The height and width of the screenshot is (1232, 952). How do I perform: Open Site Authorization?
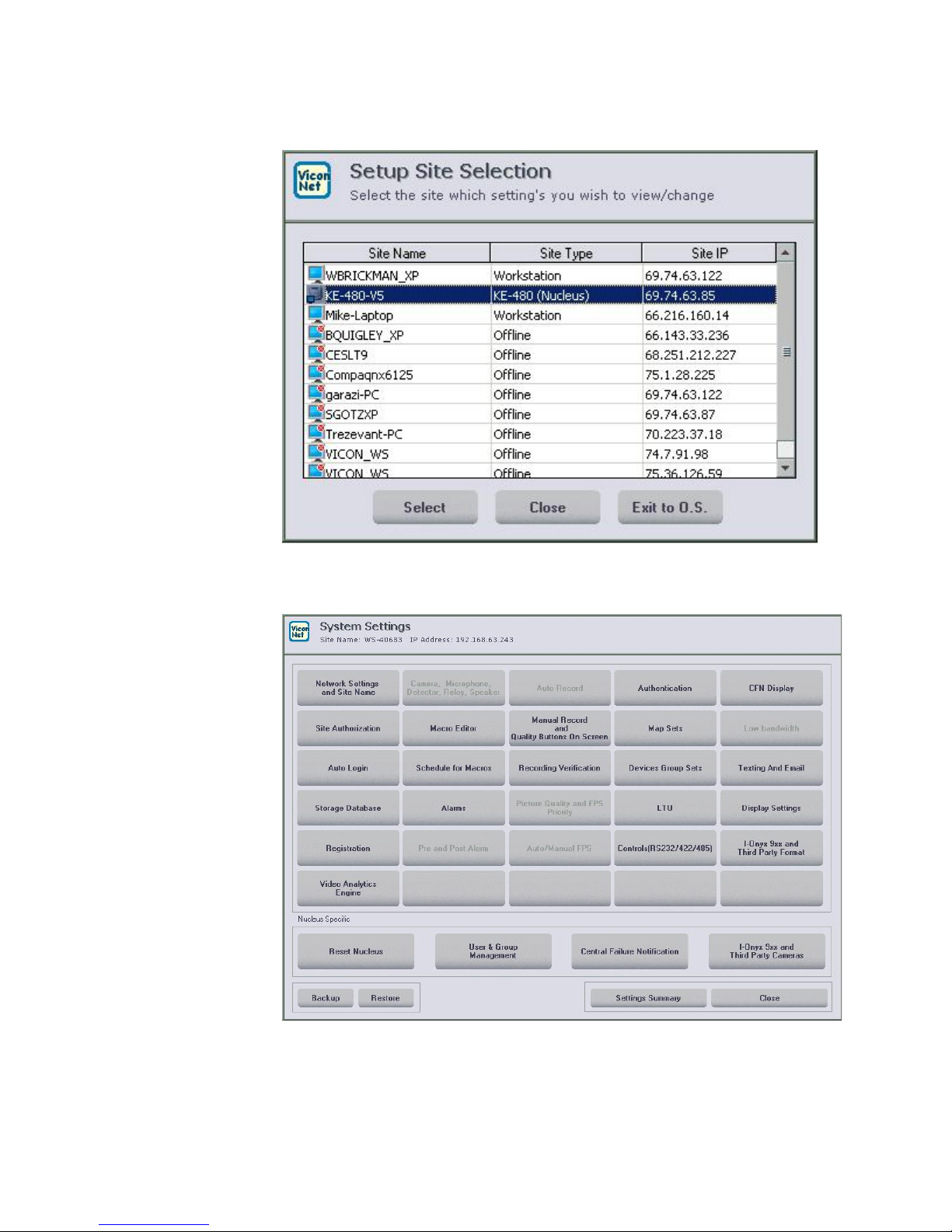(x=348, y=728)
